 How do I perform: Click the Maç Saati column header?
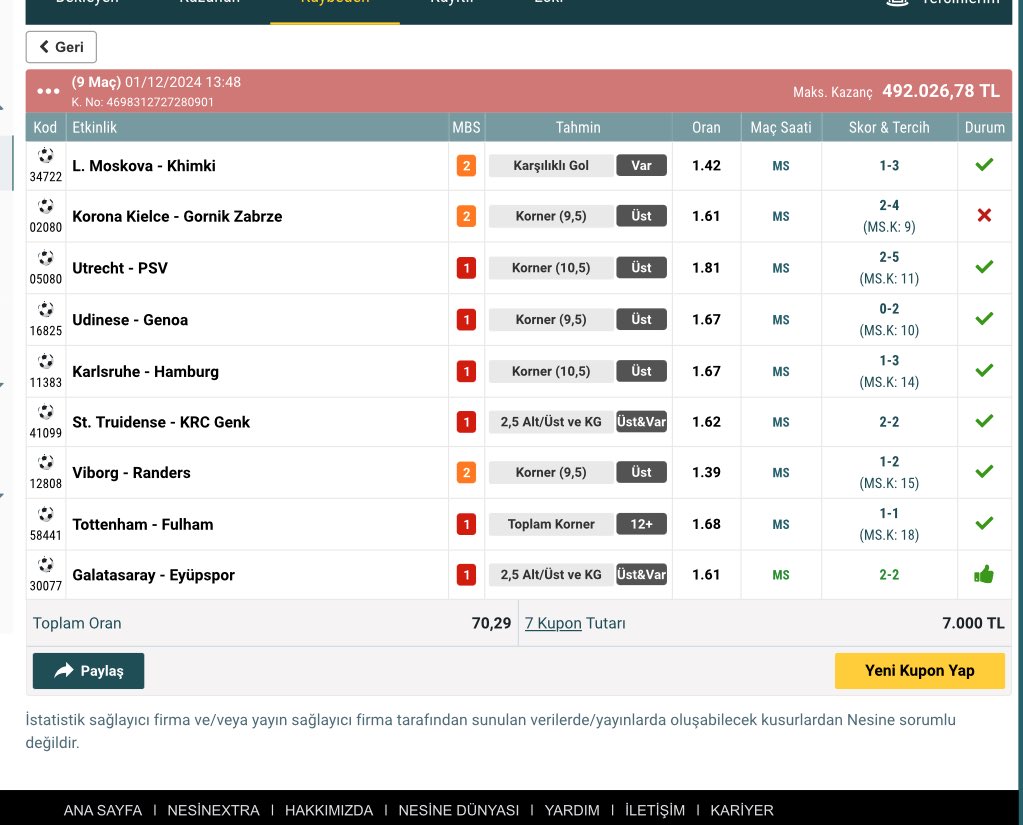coord(781,127)
